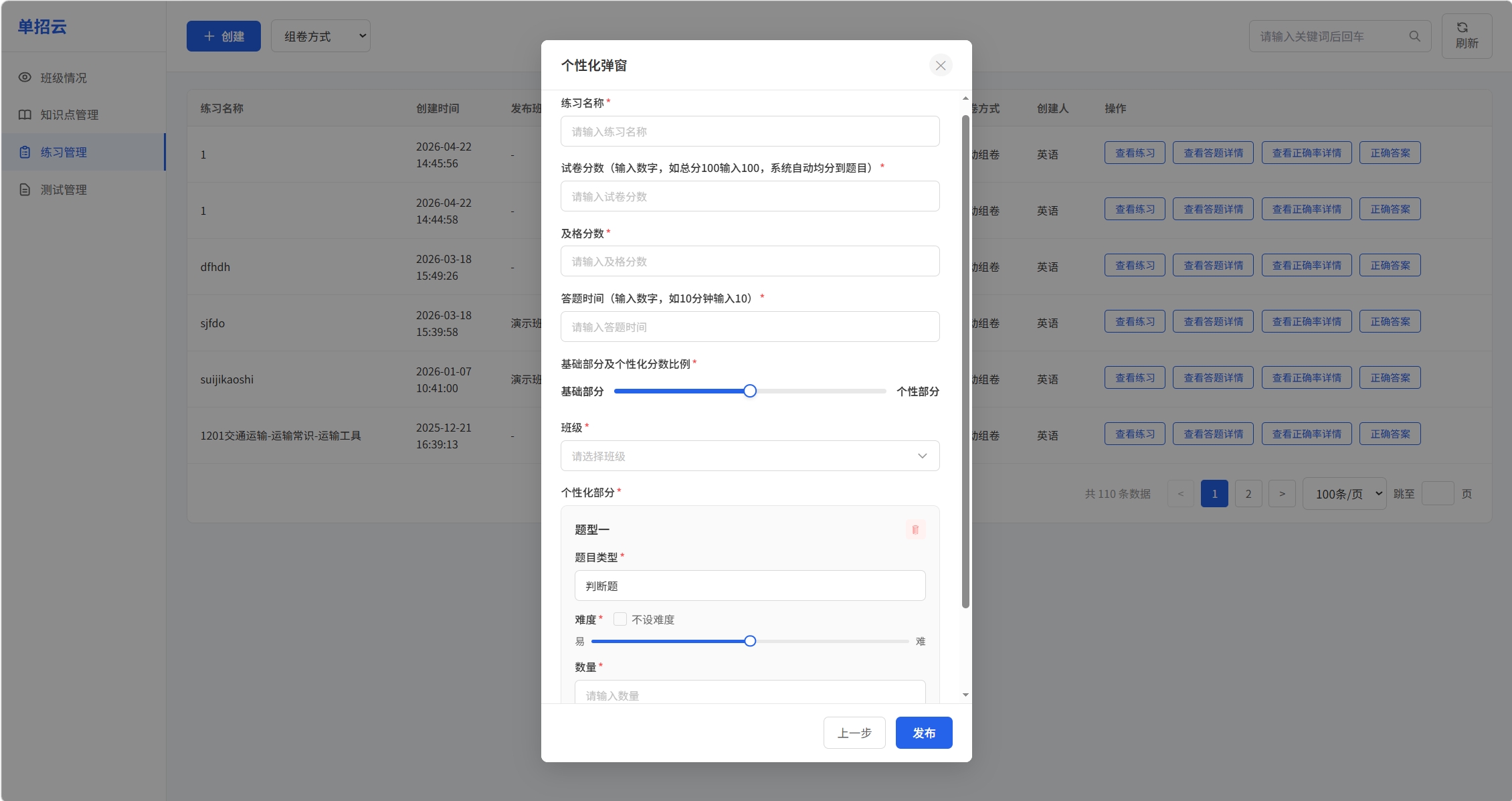The height and width of the screenshot is (801, 1512).
Task: Open the 组卷方式 filter dropdown
Action: pos(320,36)
